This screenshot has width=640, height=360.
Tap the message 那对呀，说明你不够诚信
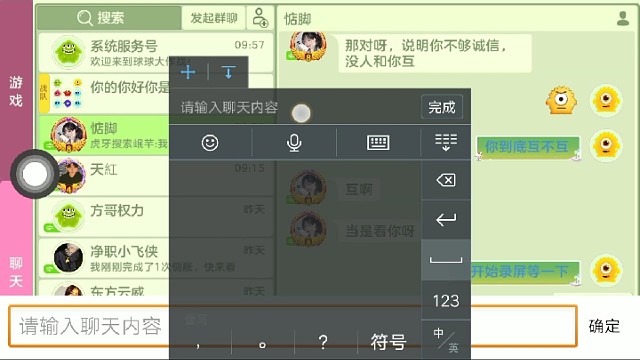click(x=435, y=53)
